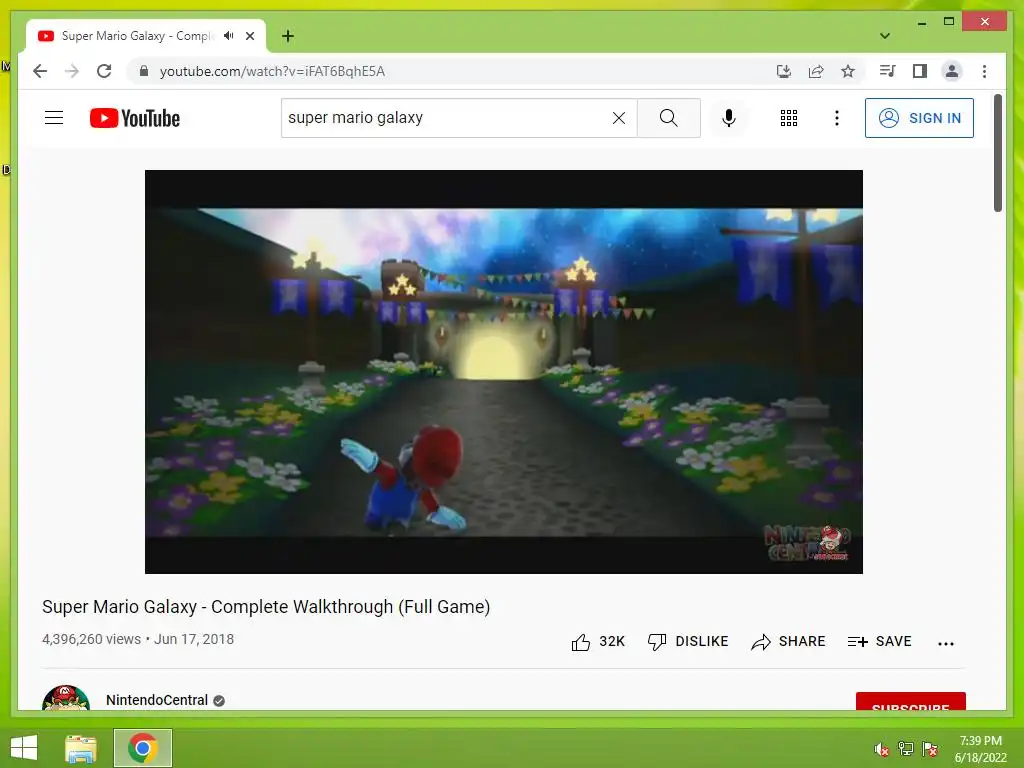Click the Chrome taskbar icon

coord(143,748)
